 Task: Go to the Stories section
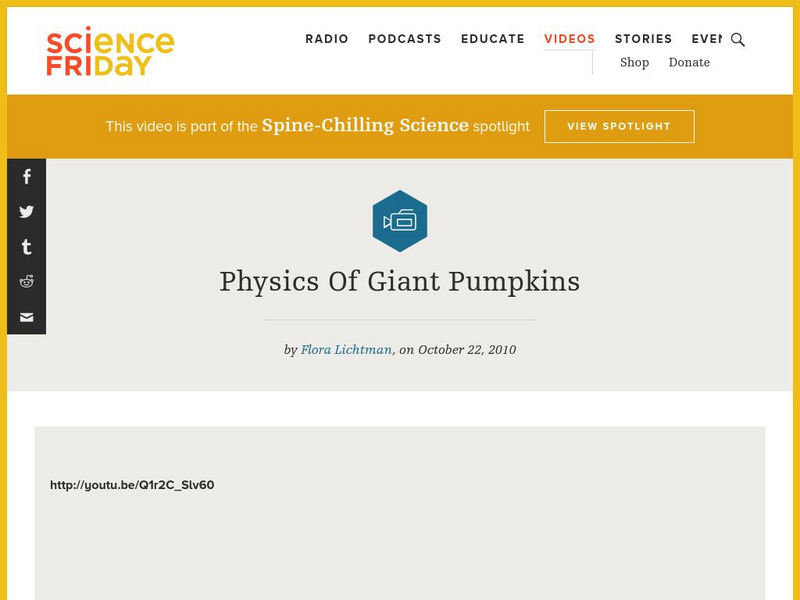pos(643,39)
